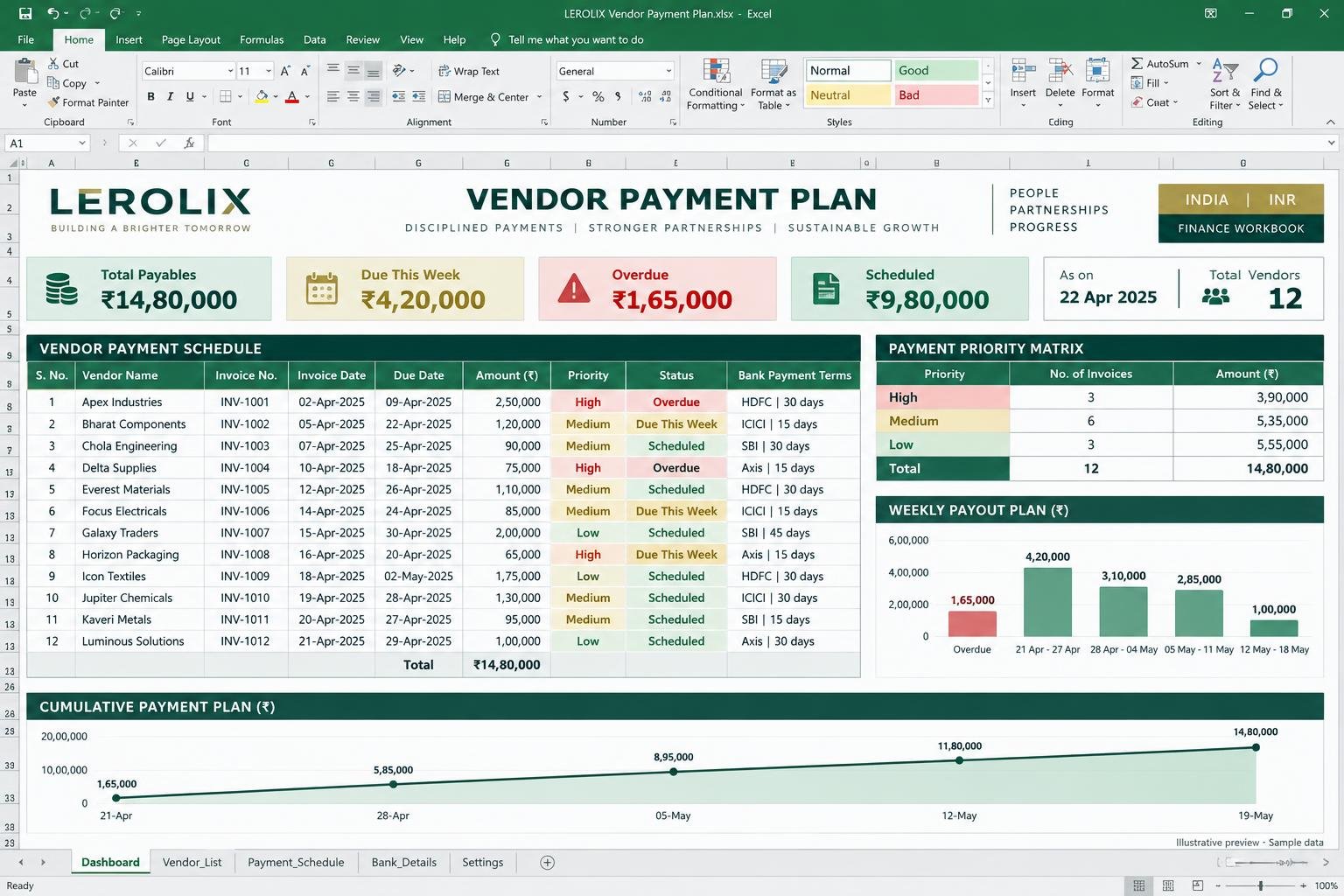Apply the Neutral cell style
This screenshot has height=896, width=1344.
tap(848, 94)
